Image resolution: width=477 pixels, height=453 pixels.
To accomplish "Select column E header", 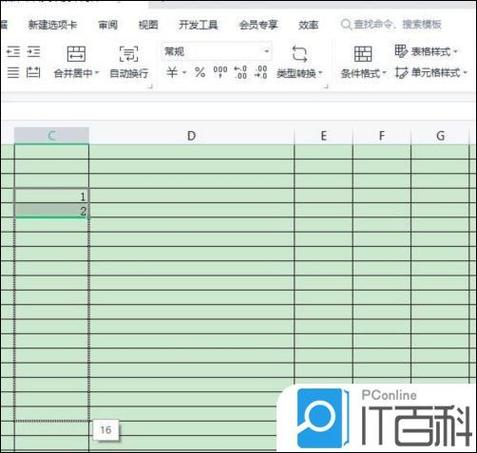I will [x=324, y=136].
